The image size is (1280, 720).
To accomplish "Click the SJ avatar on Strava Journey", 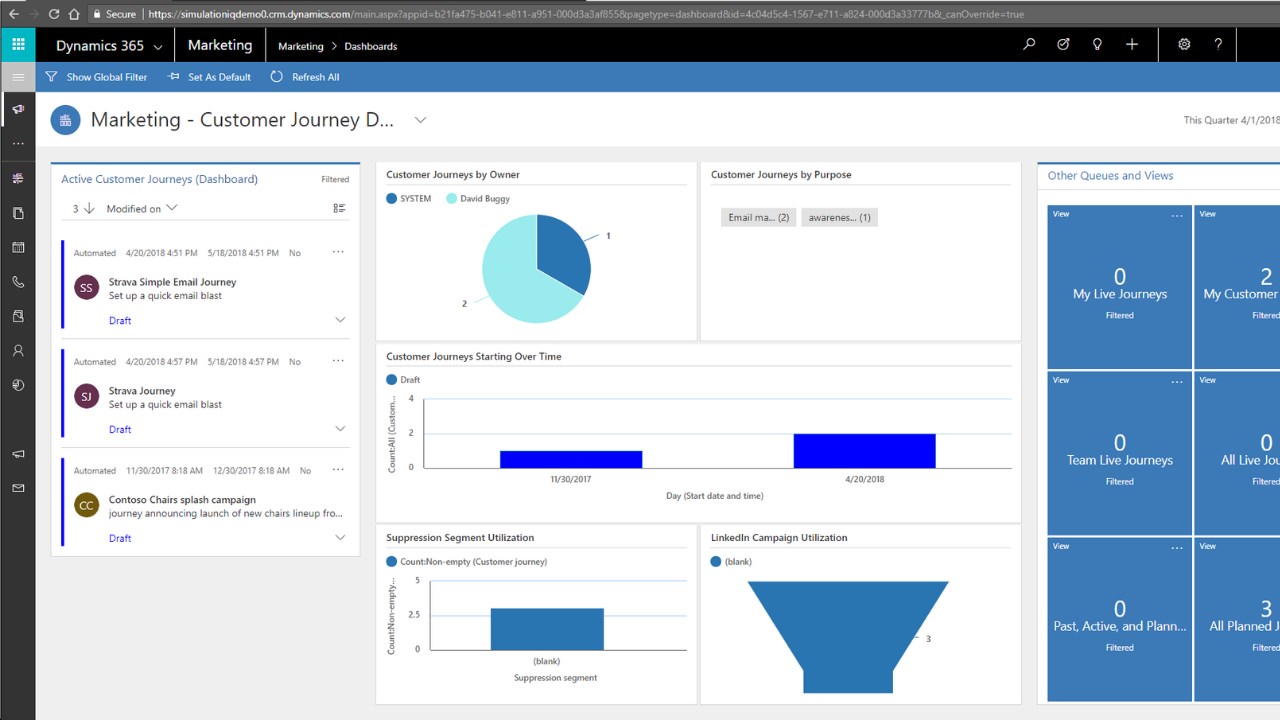I will click(x=86, y=397).
